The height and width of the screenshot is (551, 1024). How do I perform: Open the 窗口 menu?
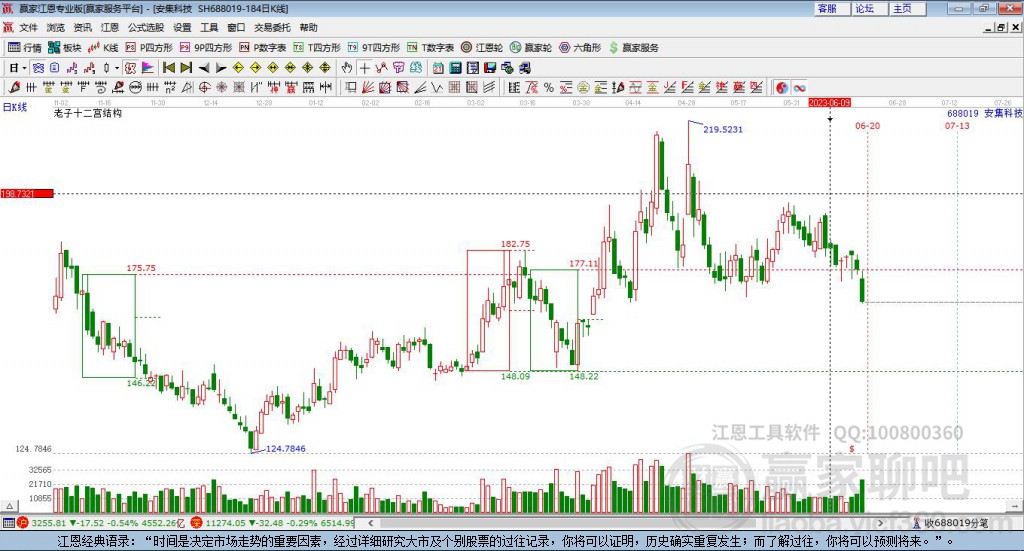pos(236,27)
